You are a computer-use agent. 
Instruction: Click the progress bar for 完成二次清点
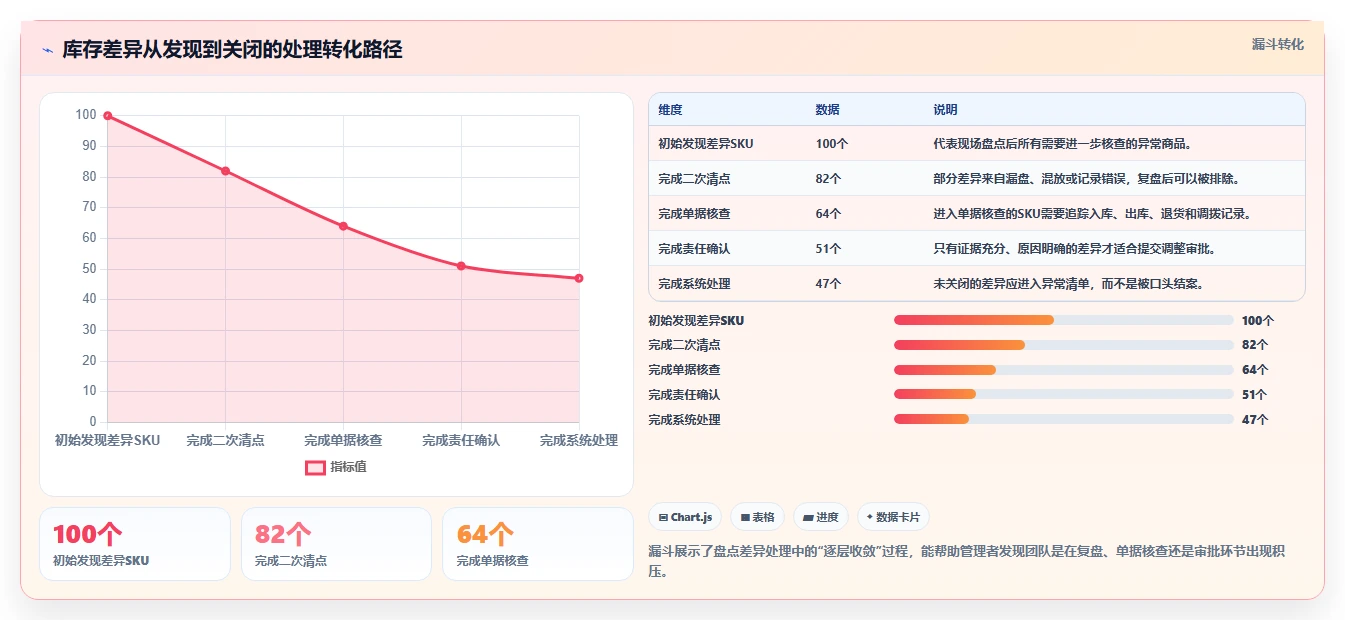[x=1064, y=345]
